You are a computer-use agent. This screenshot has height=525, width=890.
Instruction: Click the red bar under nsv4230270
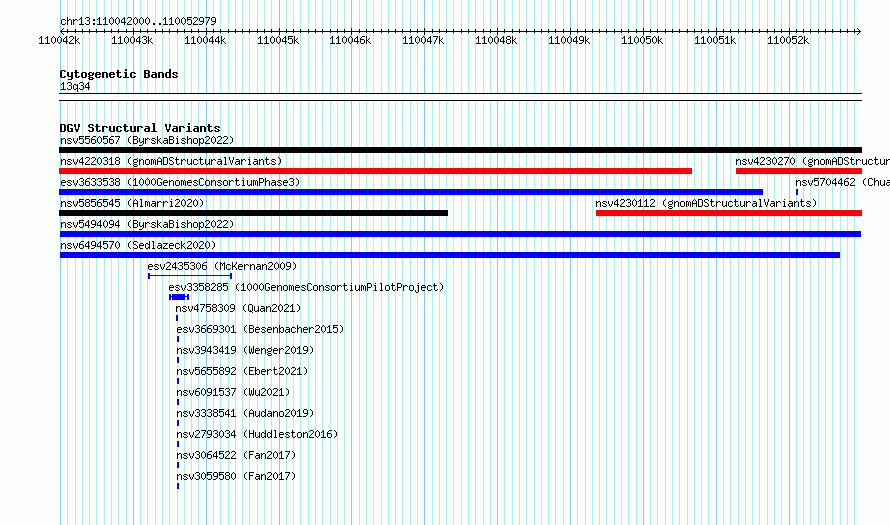point(799,171)
